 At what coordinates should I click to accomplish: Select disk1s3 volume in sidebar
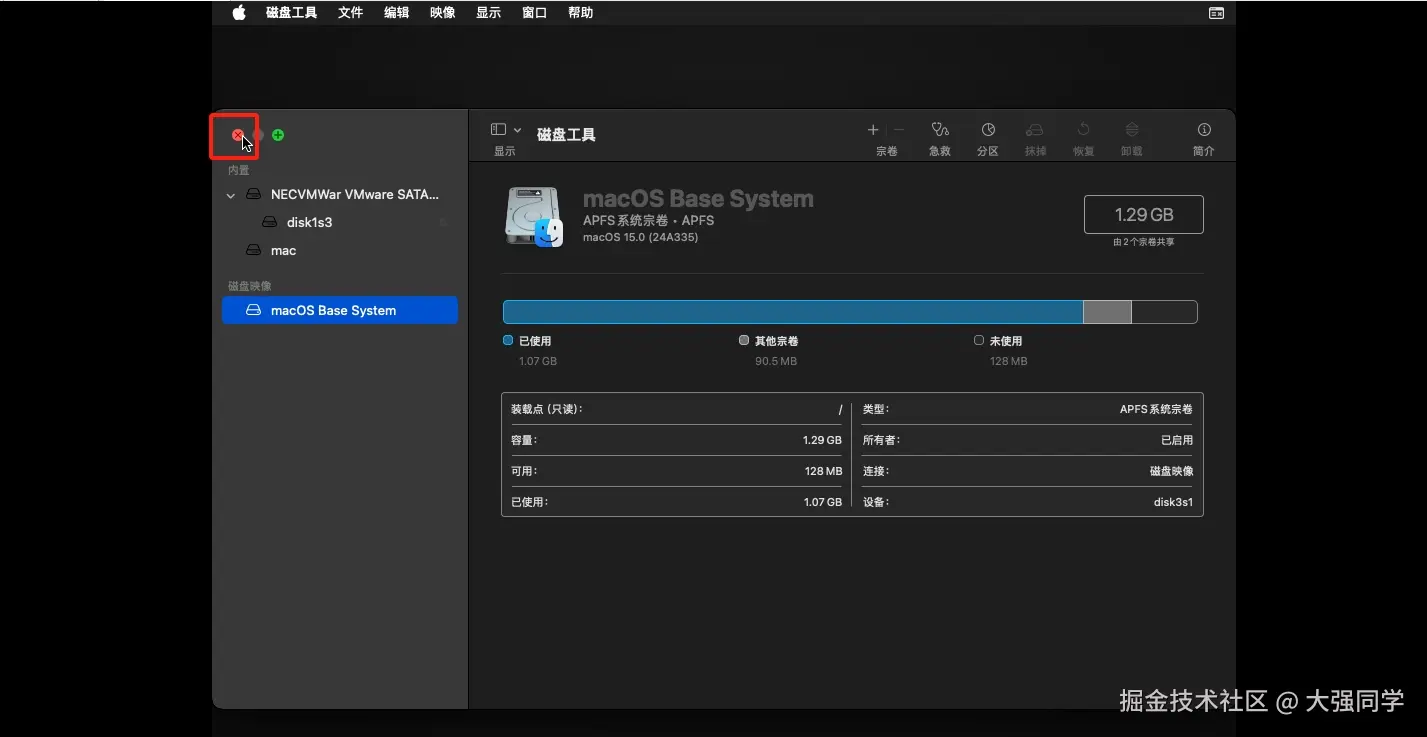pyautogui.click(x=340, y=222)
